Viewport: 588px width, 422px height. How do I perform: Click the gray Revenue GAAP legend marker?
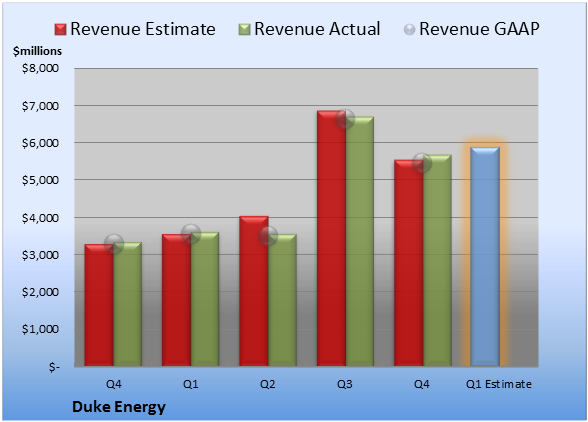410,30
